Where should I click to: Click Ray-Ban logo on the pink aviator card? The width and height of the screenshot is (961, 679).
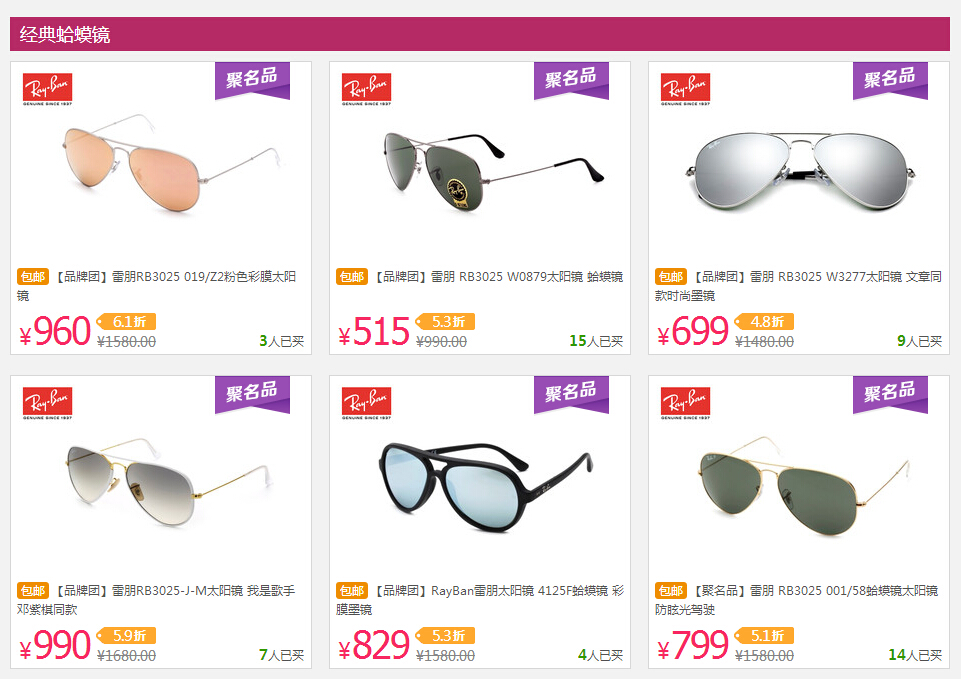(x=47, y=89)
